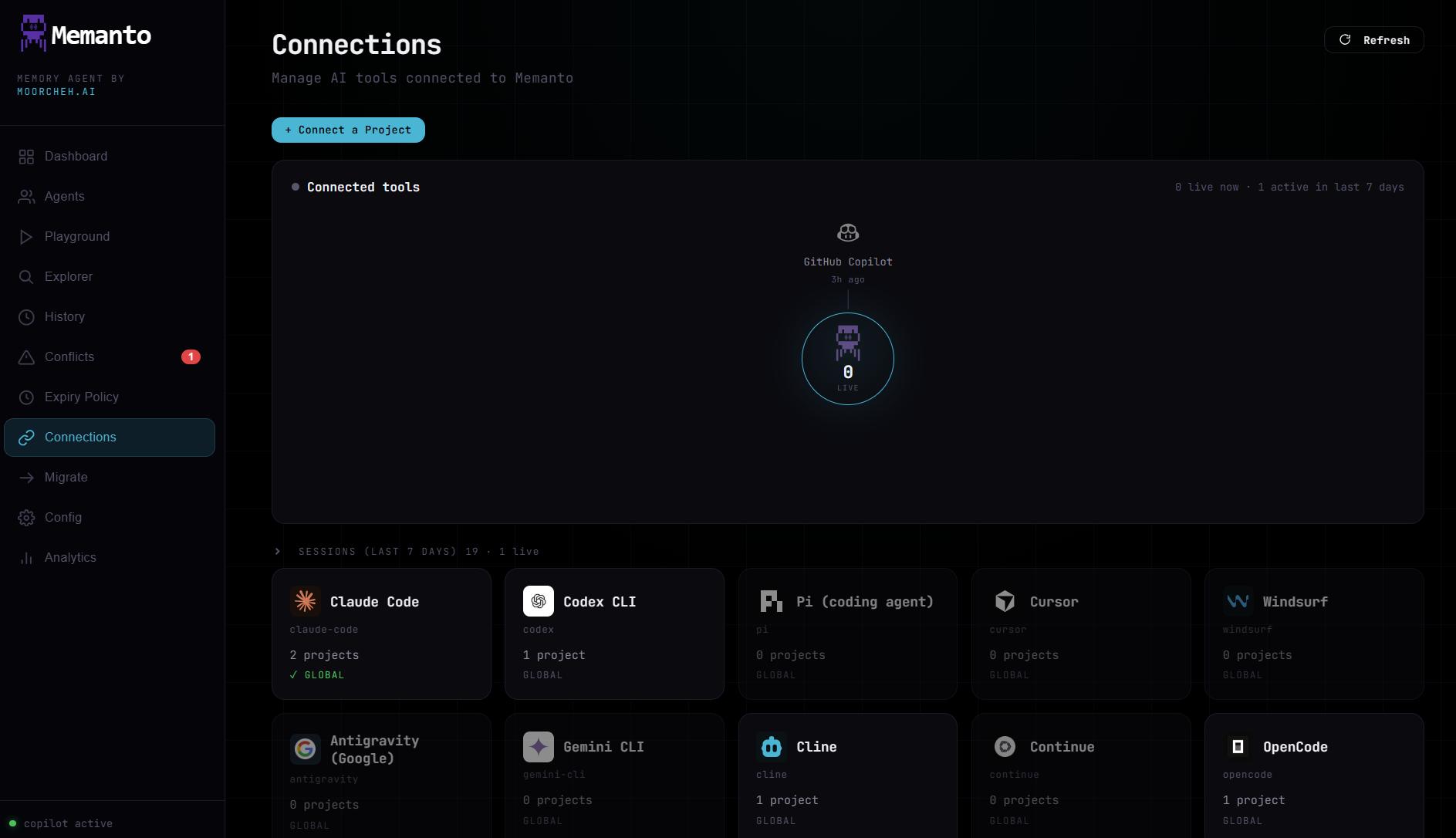Click the central live counter circle
The height and width of the screenshot is (838, 1456).
(848, 359)
